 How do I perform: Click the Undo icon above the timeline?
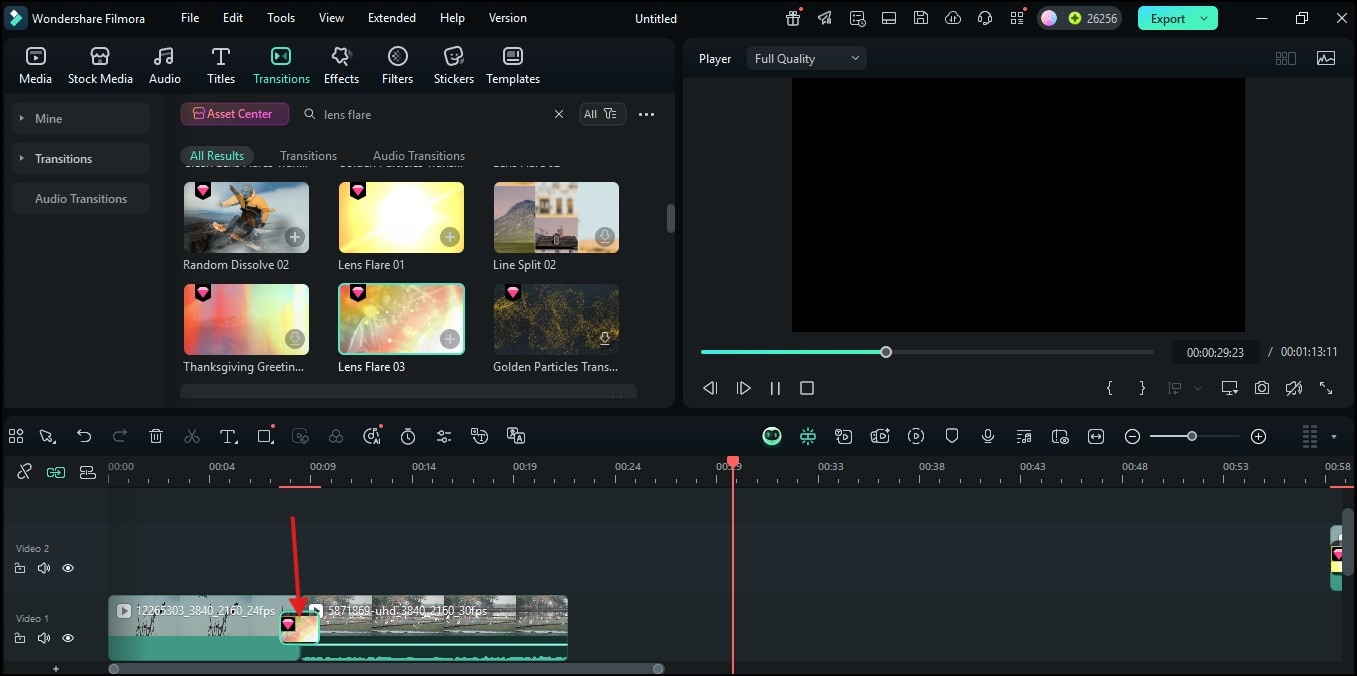tap(84, 436)
